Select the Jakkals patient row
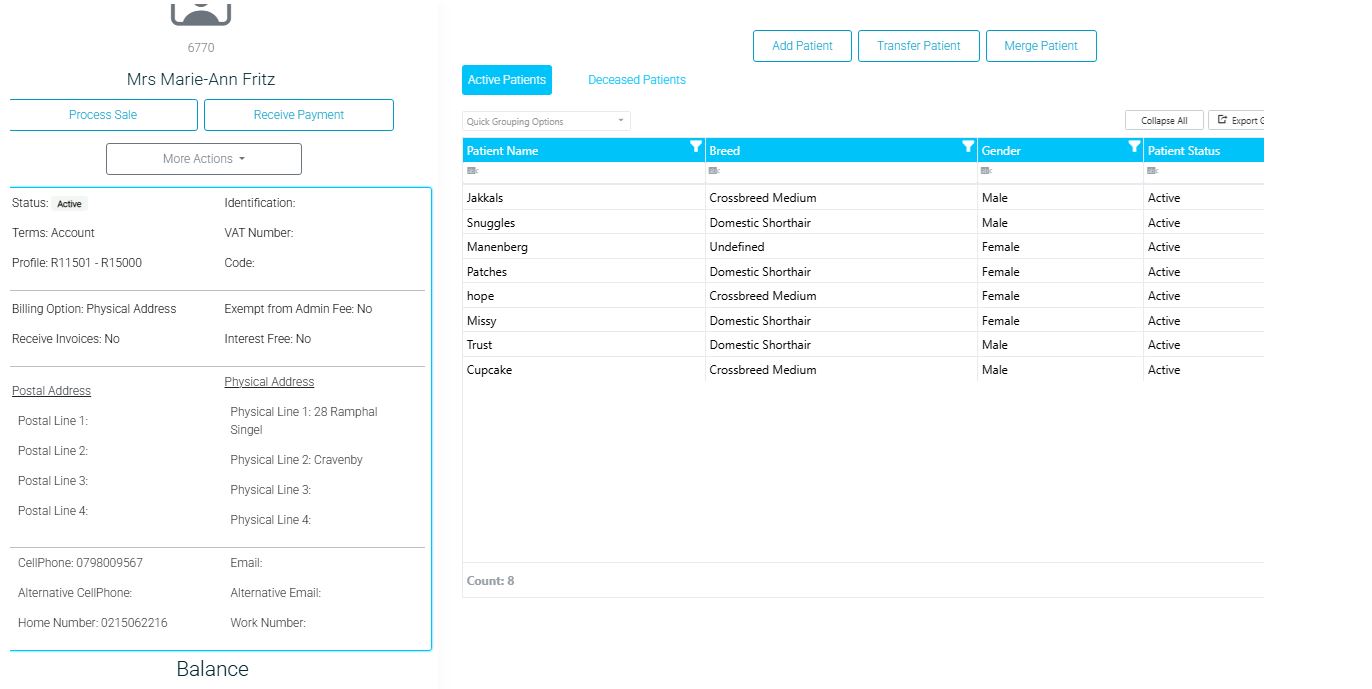 point(863,198)
